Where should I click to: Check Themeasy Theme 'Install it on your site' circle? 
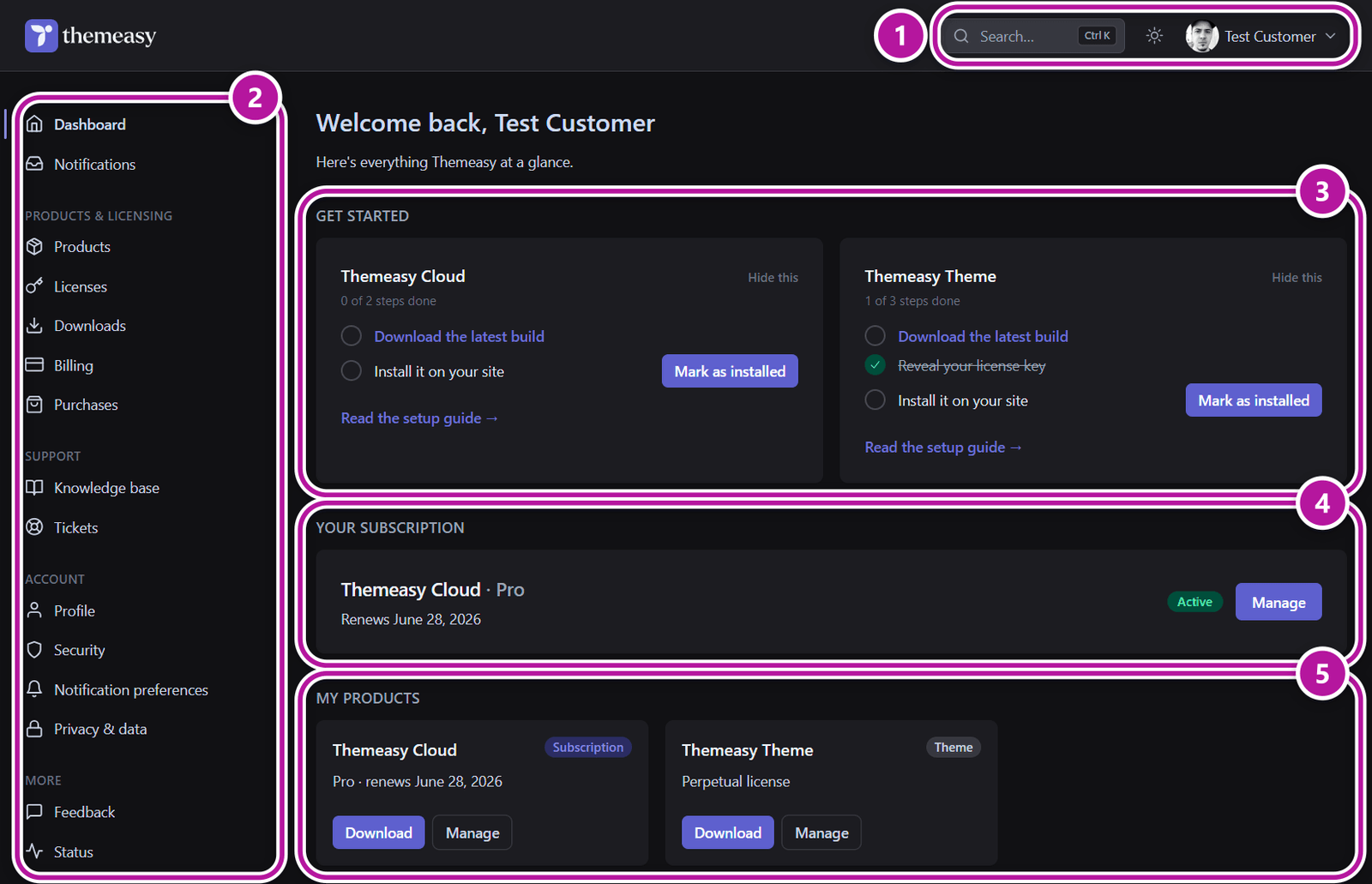click(875, 400)
